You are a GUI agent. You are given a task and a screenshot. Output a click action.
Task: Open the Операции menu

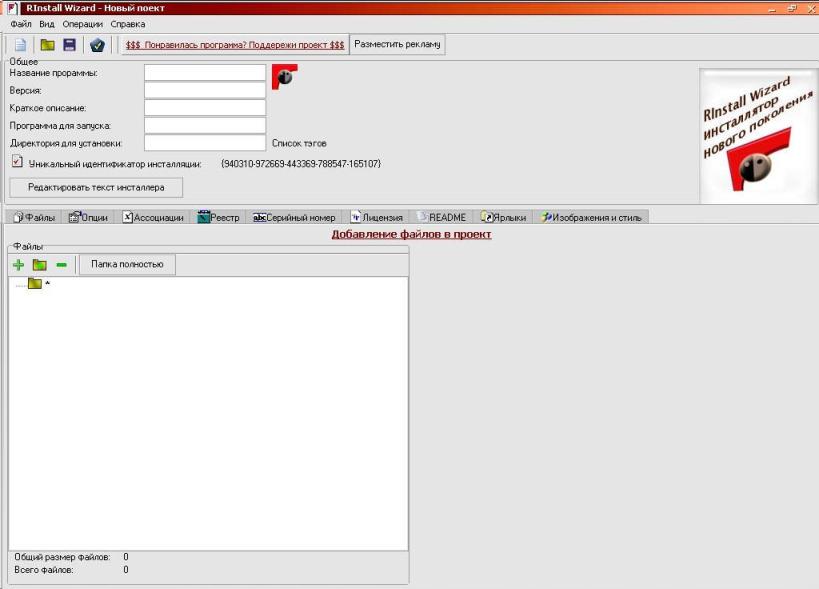point(83,24)
